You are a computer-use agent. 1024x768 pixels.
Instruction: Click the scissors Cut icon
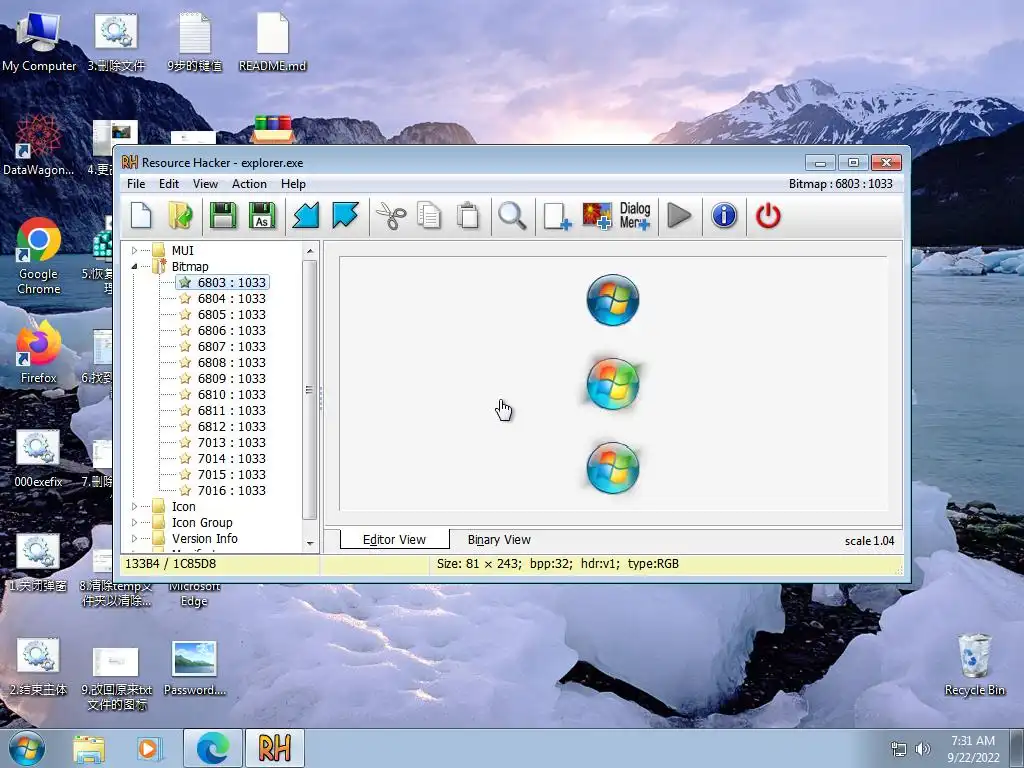(391, 216)
